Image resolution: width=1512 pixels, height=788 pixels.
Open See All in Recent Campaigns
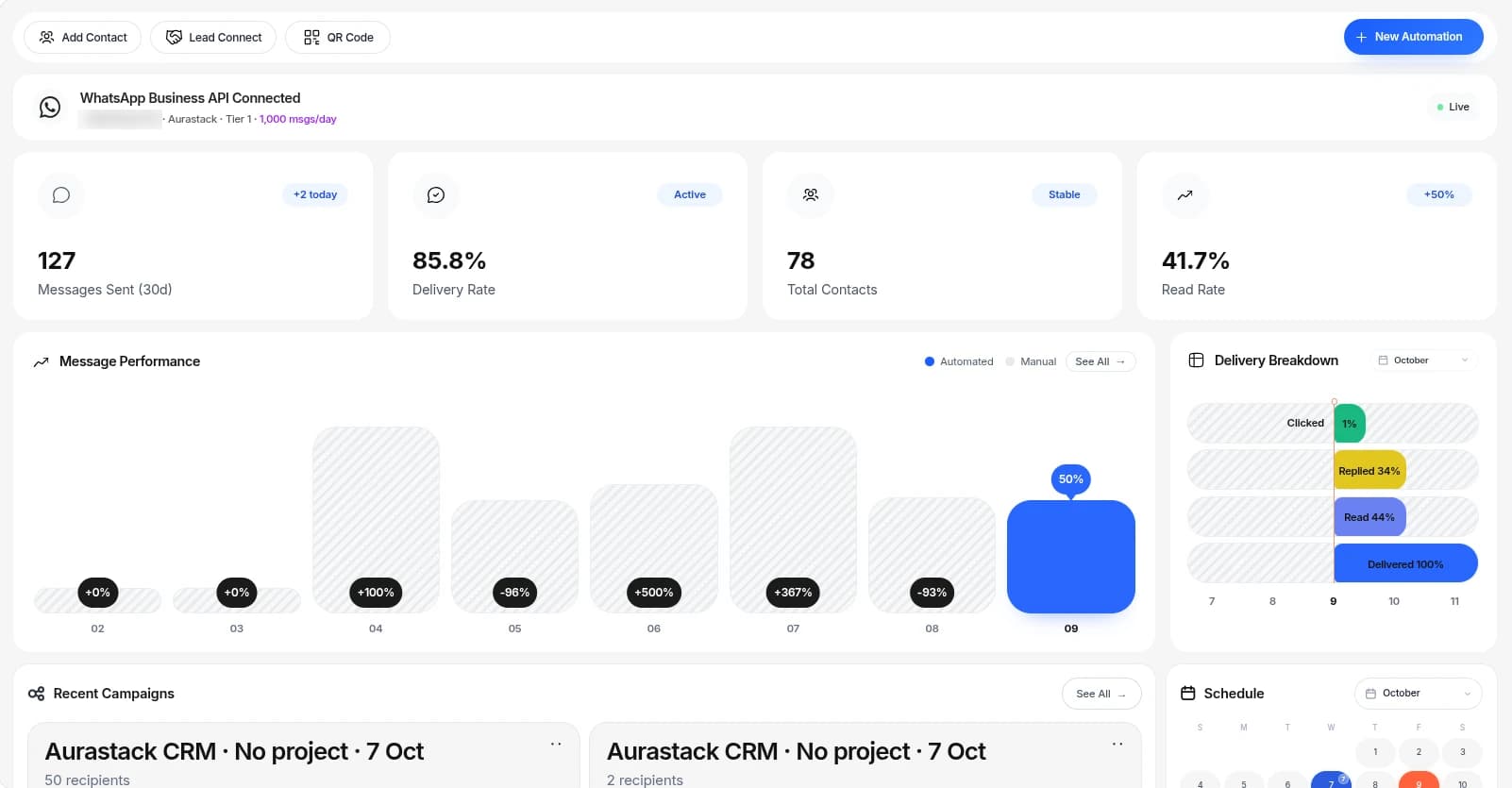(1101, 694)
